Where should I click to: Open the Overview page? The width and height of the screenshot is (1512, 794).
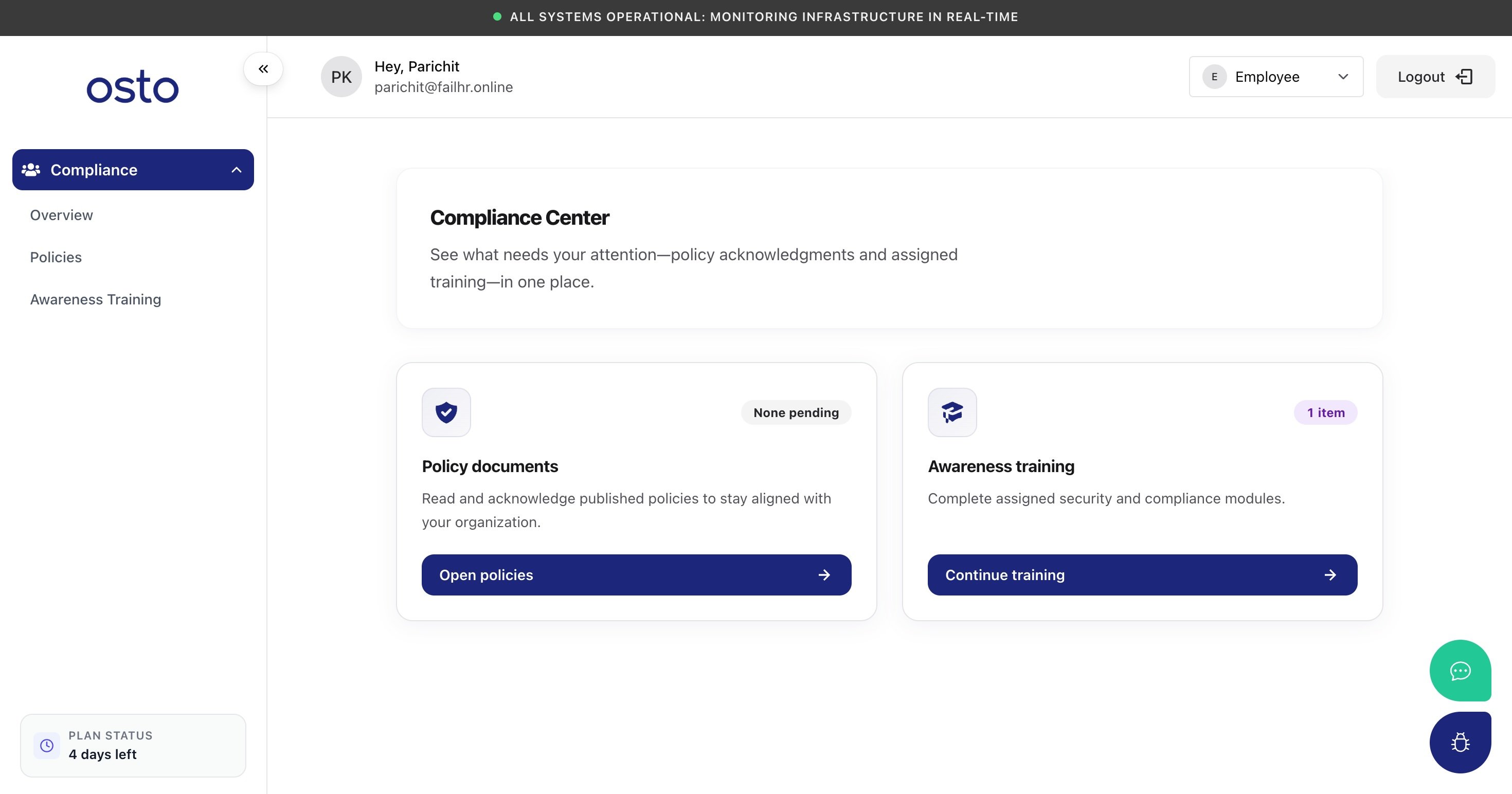(x=62, y=215)
